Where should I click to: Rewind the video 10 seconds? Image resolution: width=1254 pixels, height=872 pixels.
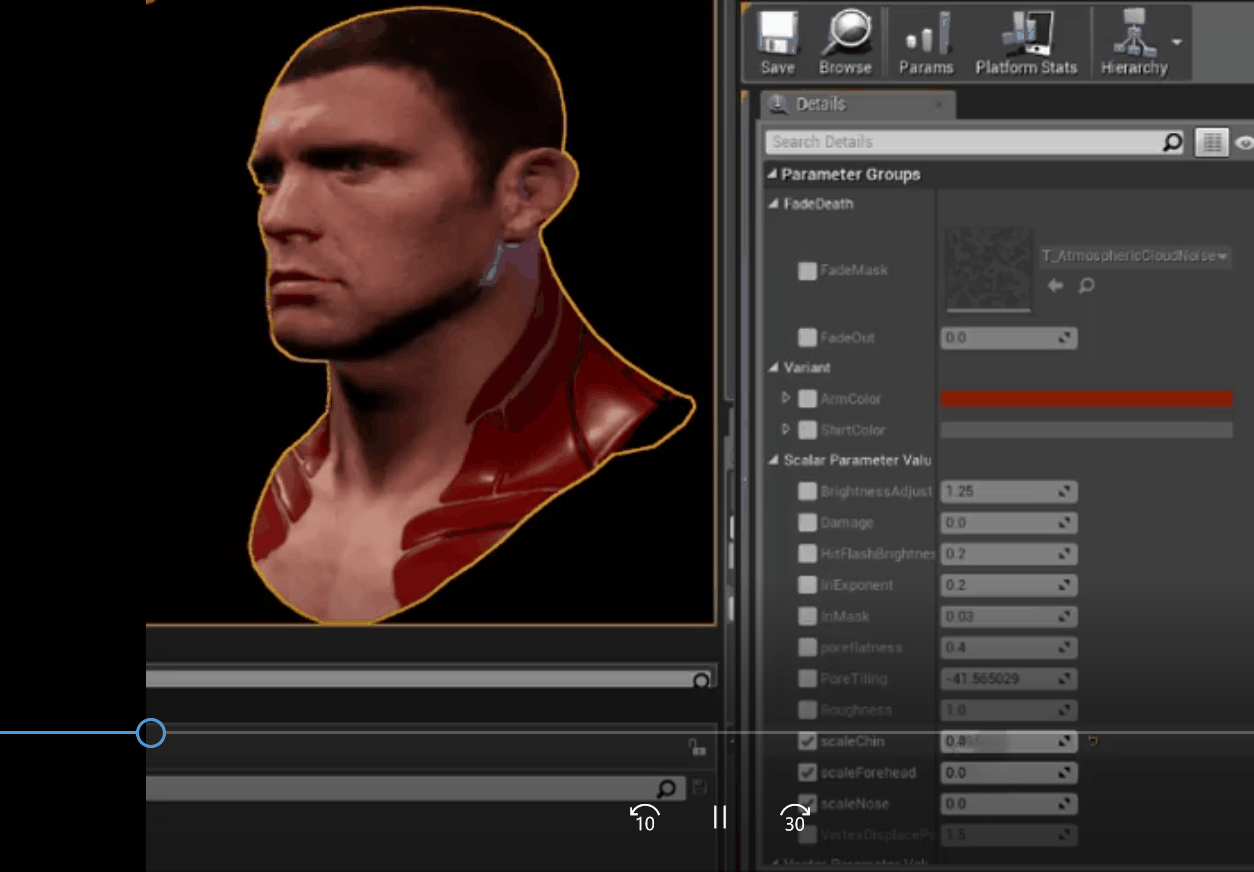645,818
